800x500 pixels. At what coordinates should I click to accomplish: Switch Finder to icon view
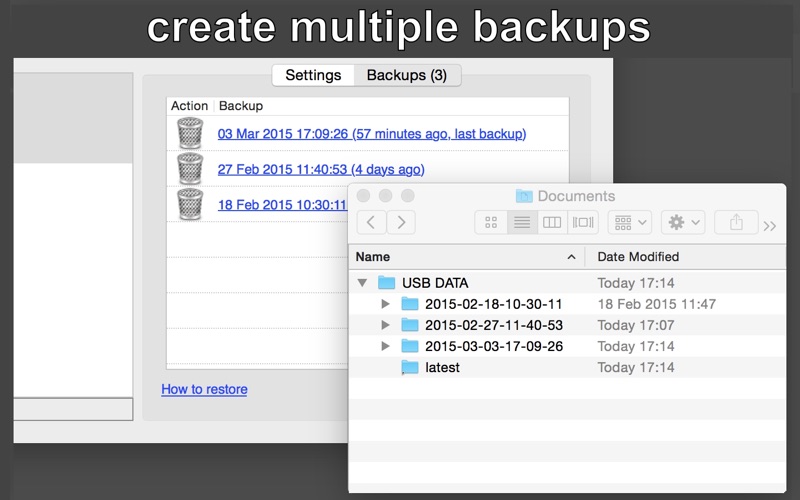(x=491, y=222)
